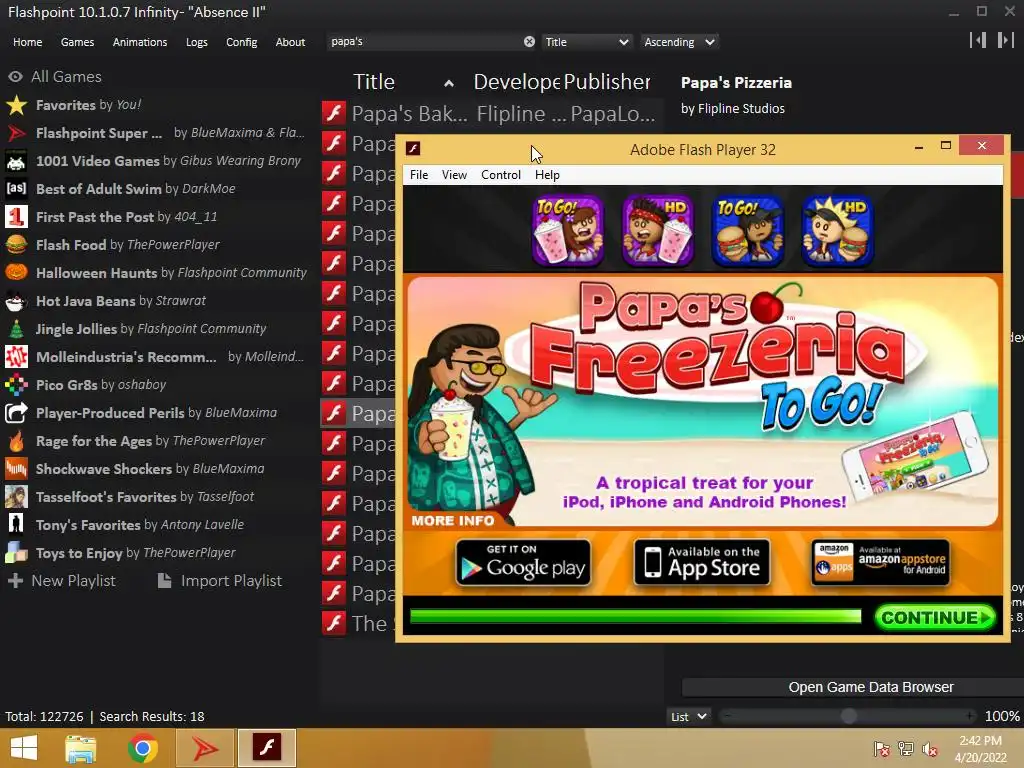Open the Config tab

pos(242,42)
